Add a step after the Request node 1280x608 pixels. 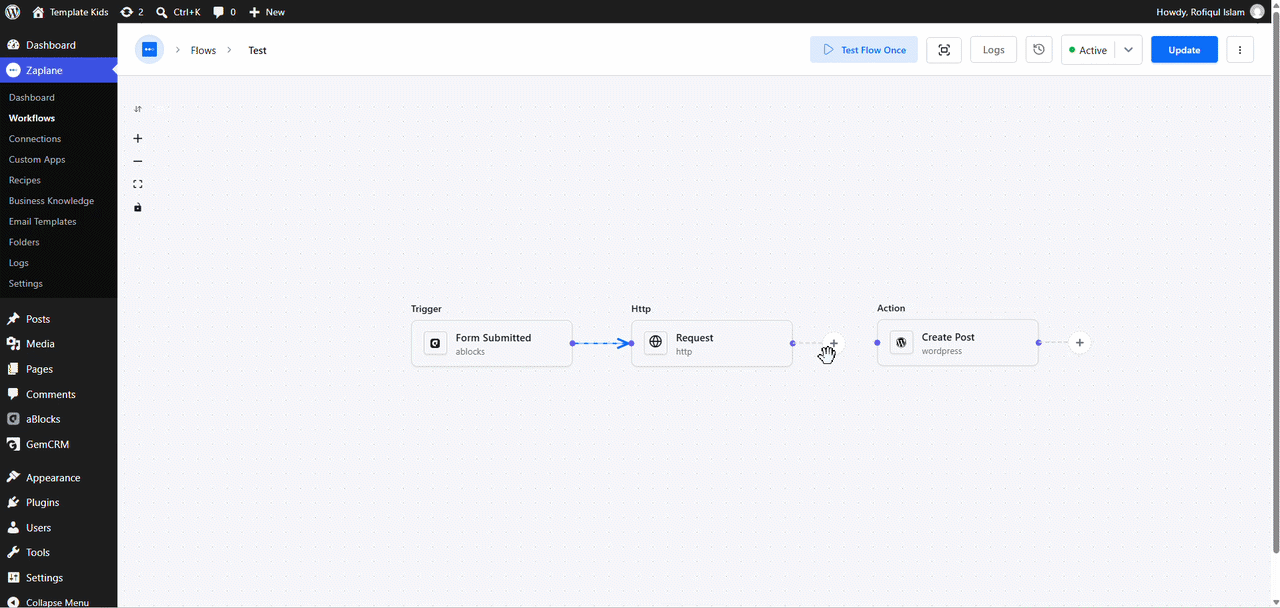833,343
